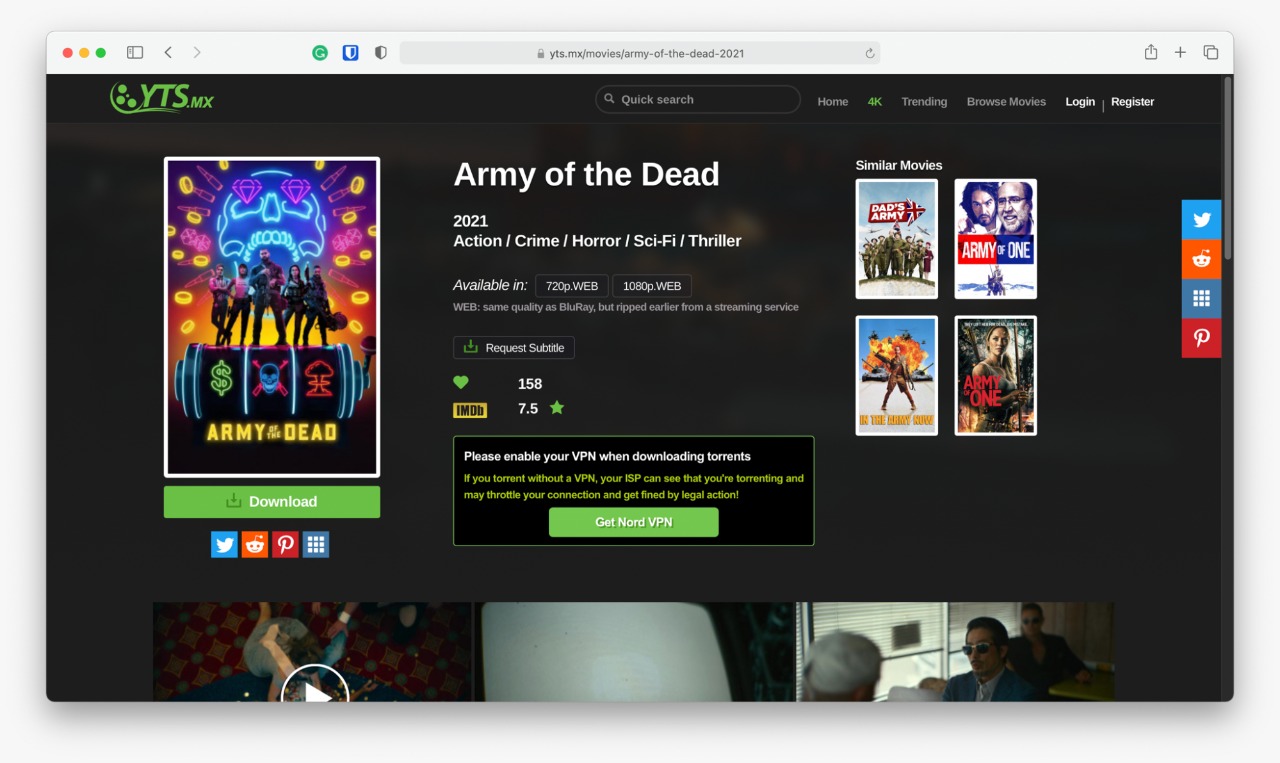Reload the page with the refresh icon

click(870, 53)
